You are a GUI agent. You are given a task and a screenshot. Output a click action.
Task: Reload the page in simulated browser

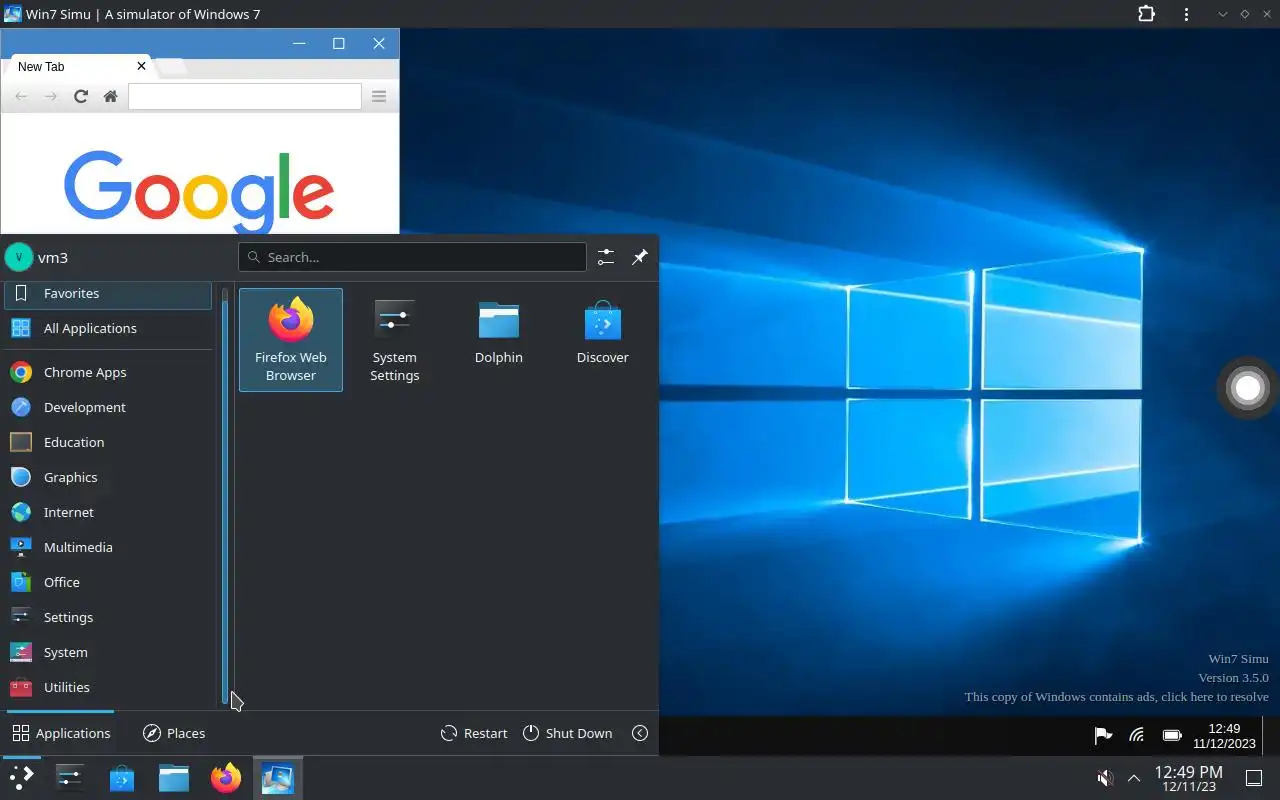click(x=81, y=96)
